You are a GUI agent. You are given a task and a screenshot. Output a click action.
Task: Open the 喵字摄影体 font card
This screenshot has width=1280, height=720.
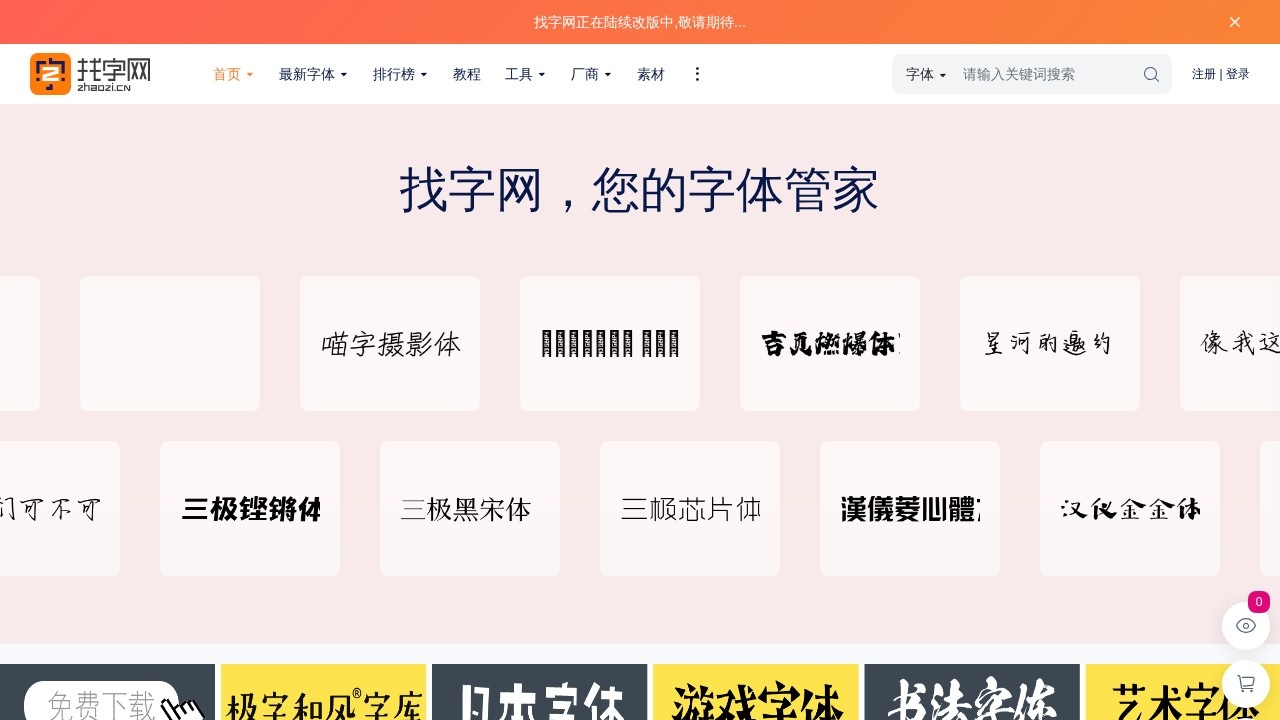tap(389, 343)
